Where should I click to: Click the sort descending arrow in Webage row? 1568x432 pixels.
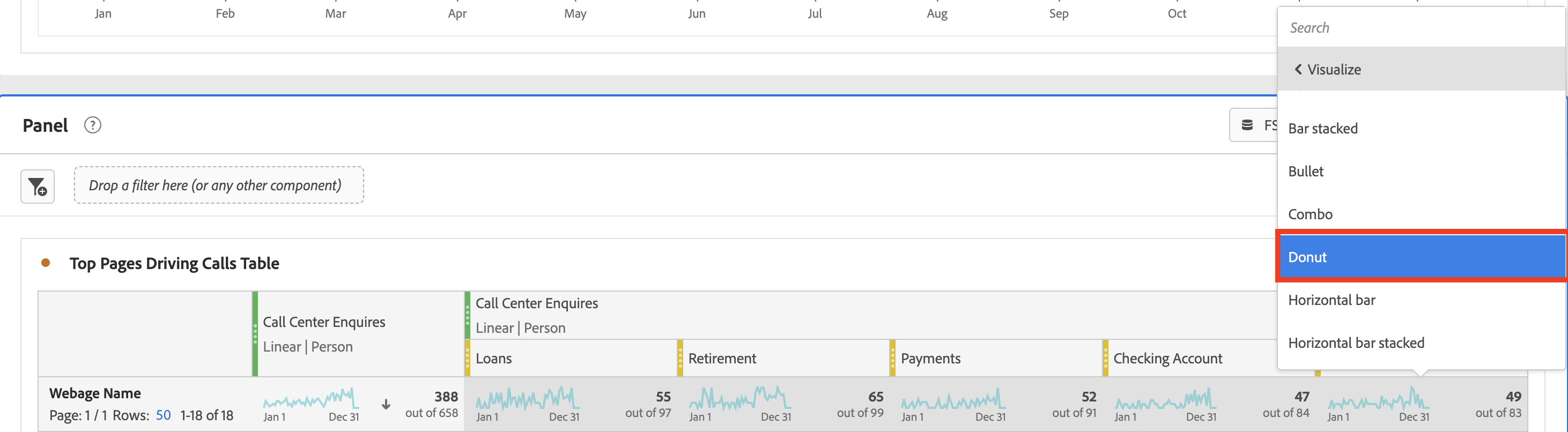(x=386, y=405)
